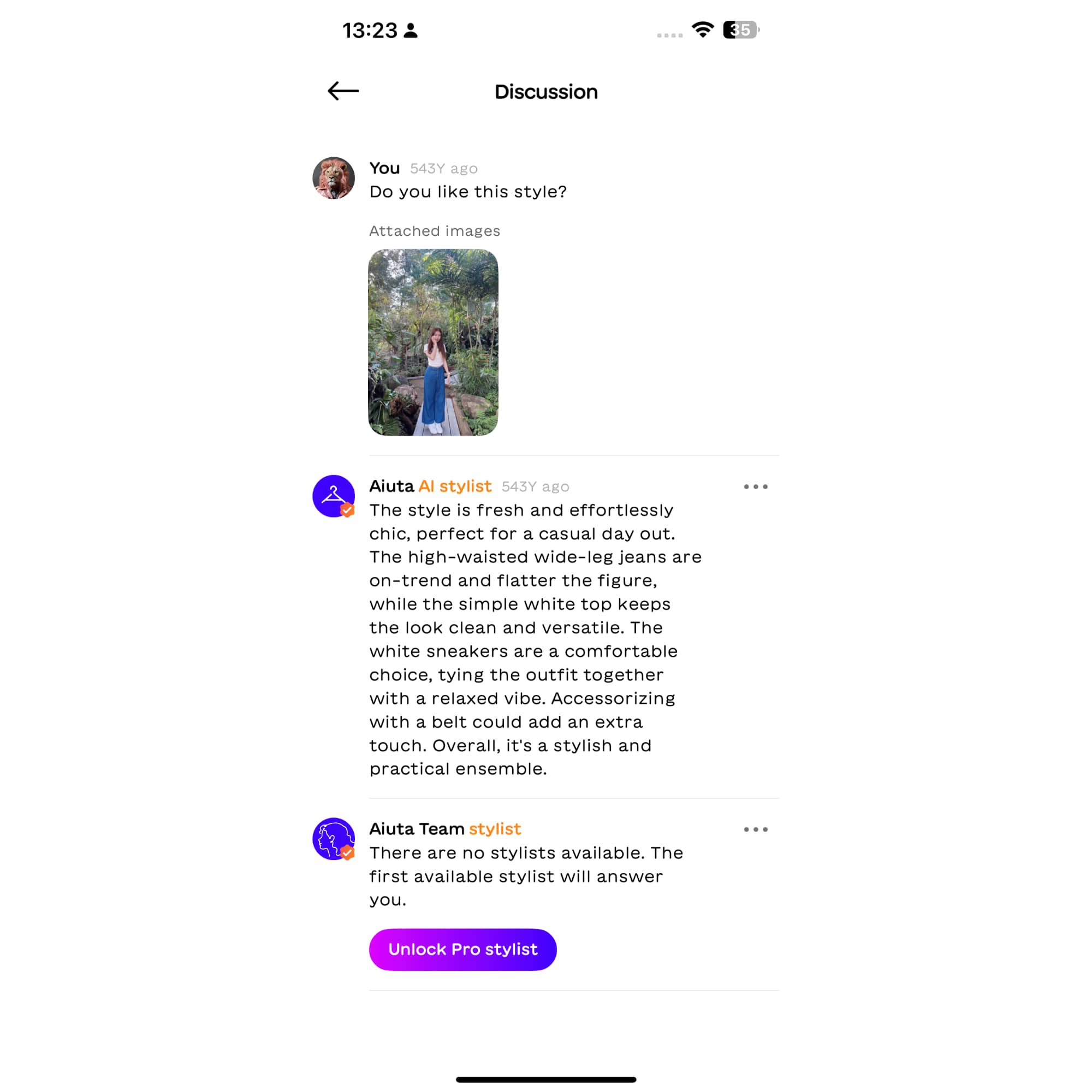Tap the AI stylist's style review text
The height and width of the screenshot is (1092, 1092).
point(535,639)
